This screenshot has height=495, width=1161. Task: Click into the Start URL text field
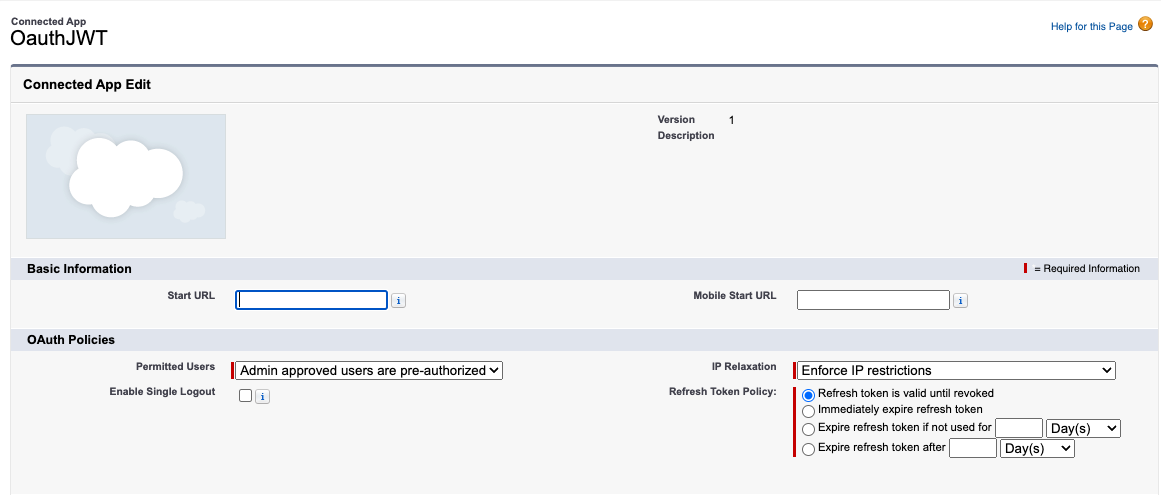tap(311, 300)
